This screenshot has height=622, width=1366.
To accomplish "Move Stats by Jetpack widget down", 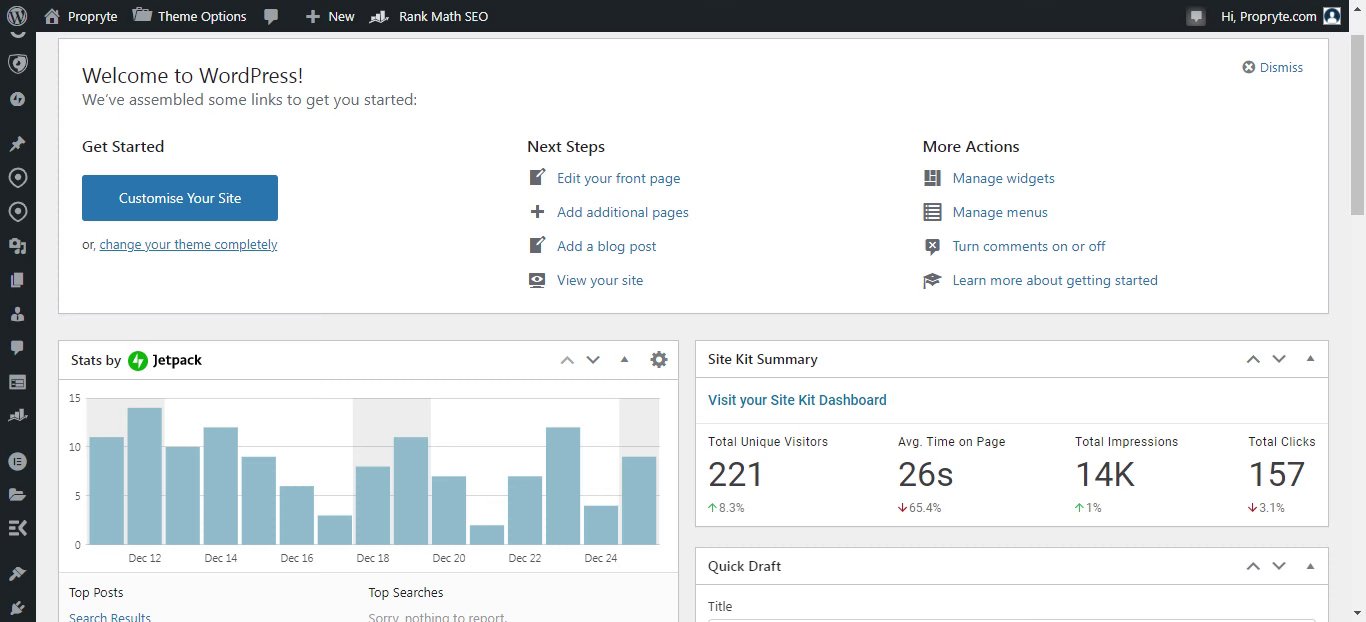I will [x=593, y=360].
